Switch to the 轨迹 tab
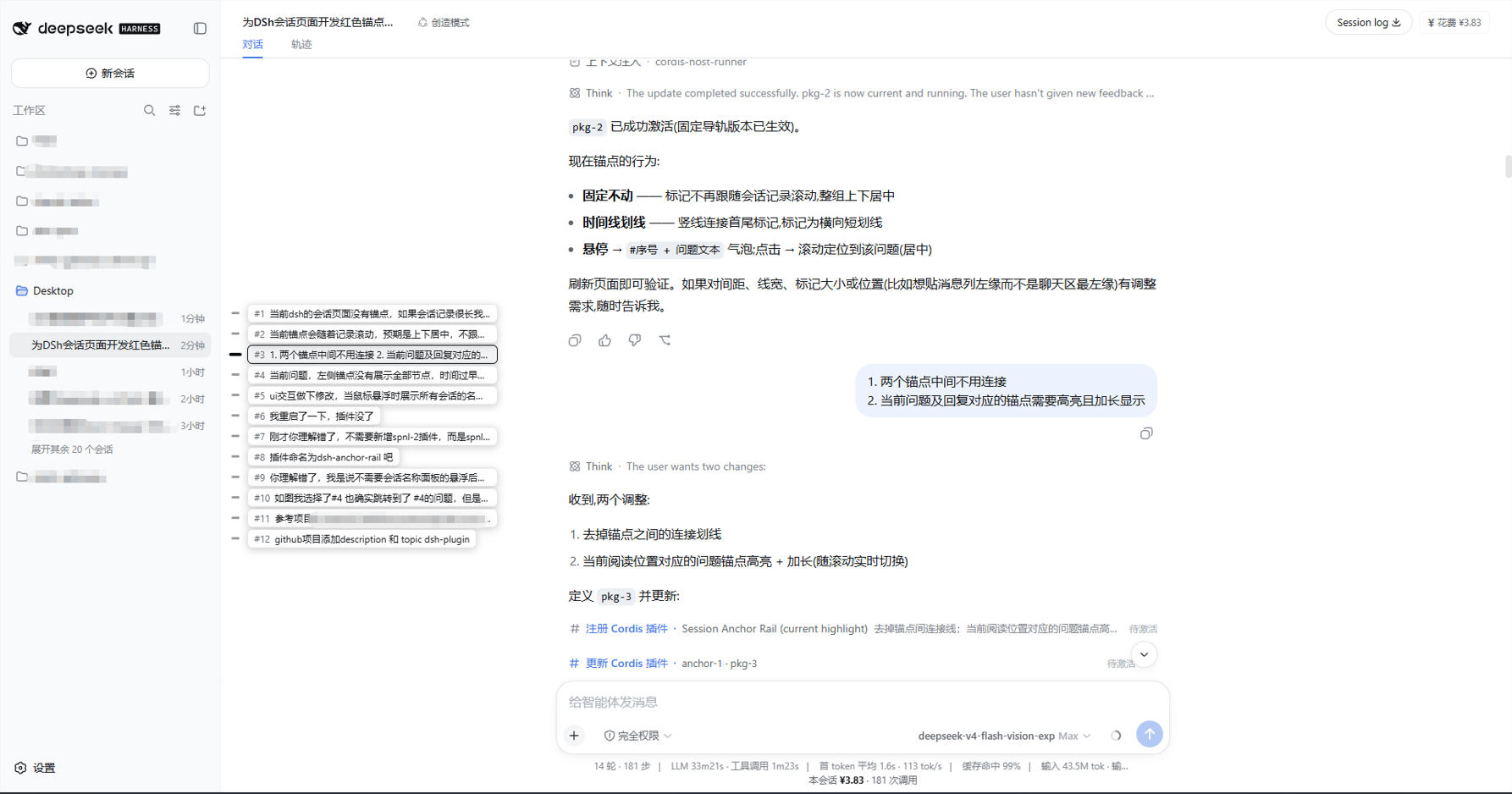The image size is (1512, 794). pyautogui.click(x=301, y=45)
